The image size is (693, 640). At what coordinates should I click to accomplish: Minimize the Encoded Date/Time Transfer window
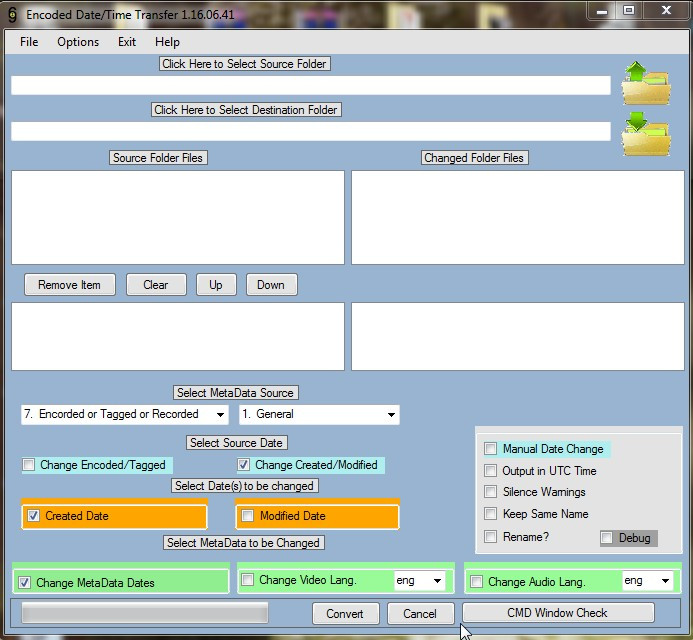pos(602,11)
